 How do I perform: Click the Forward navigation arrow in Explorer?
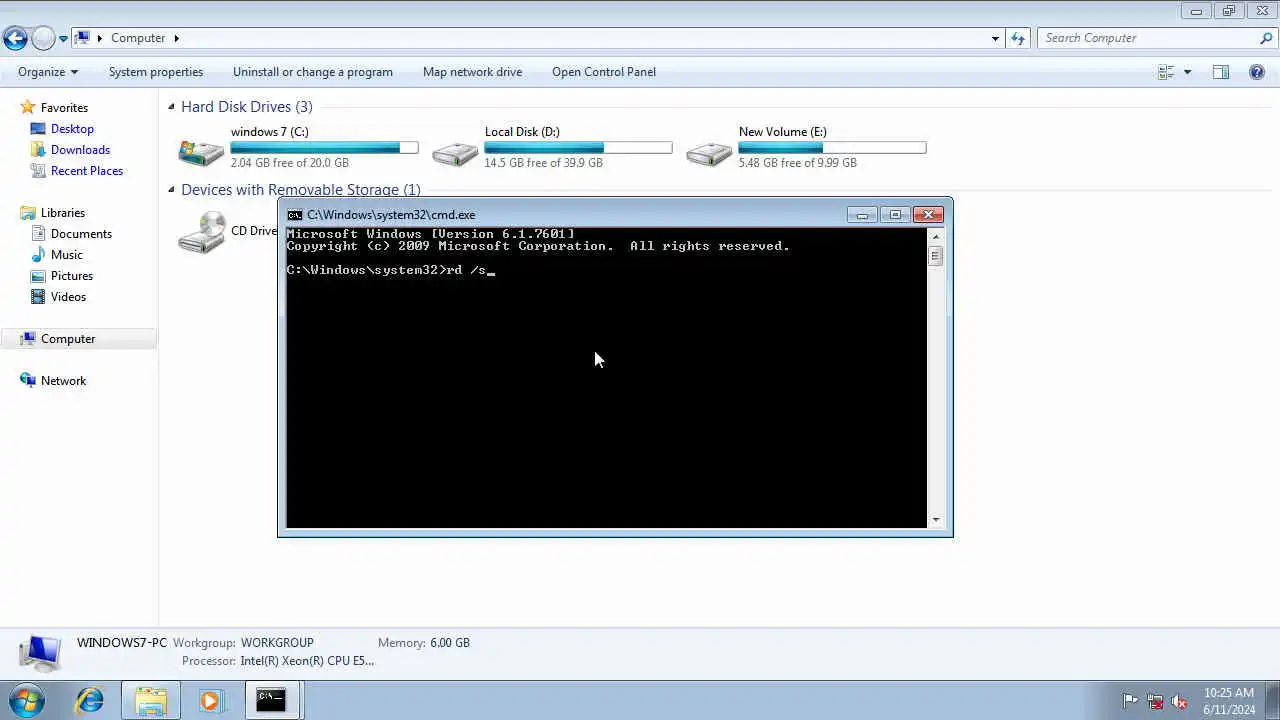43,39
